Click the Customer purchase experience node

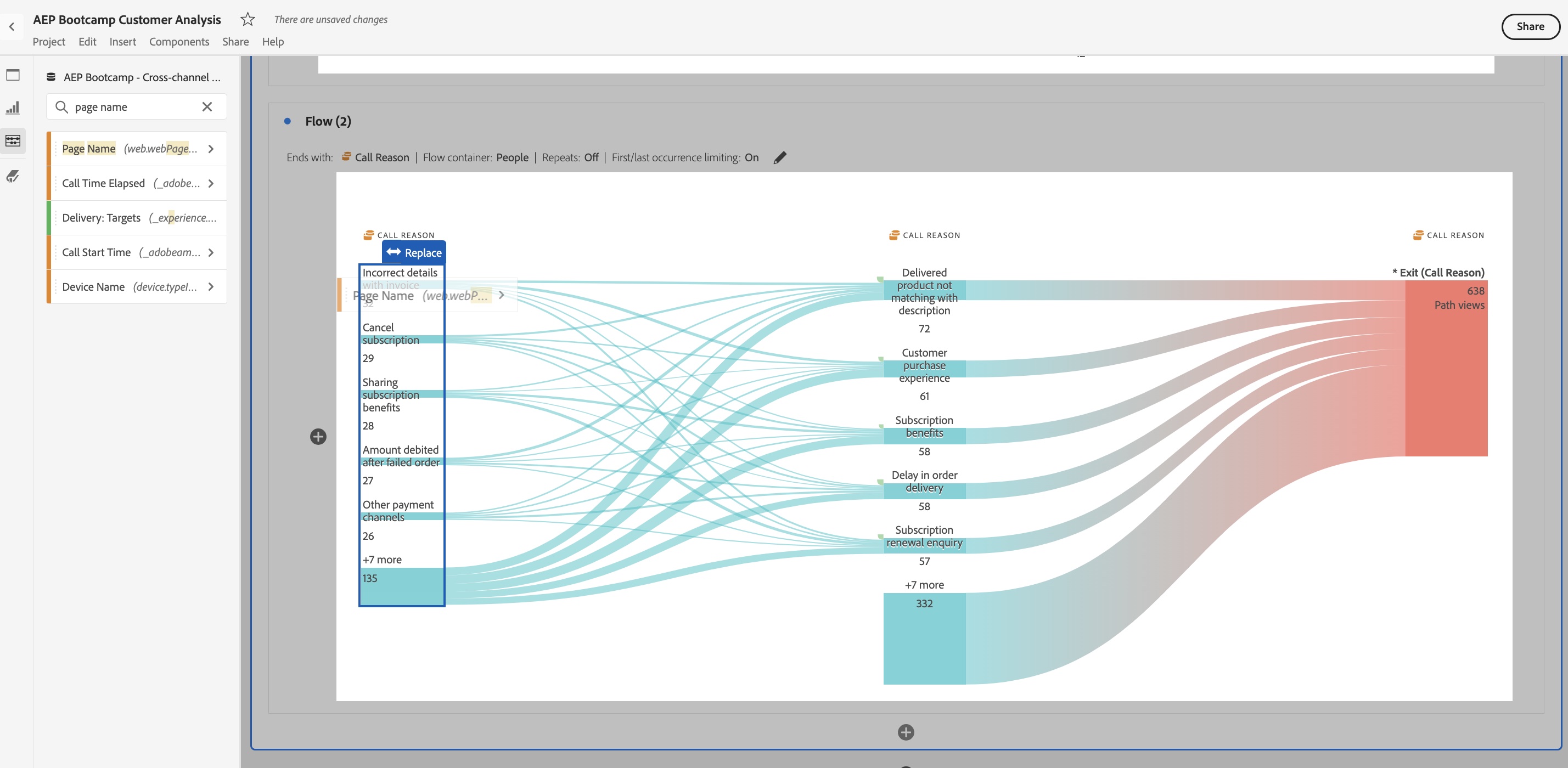(924, 369)
